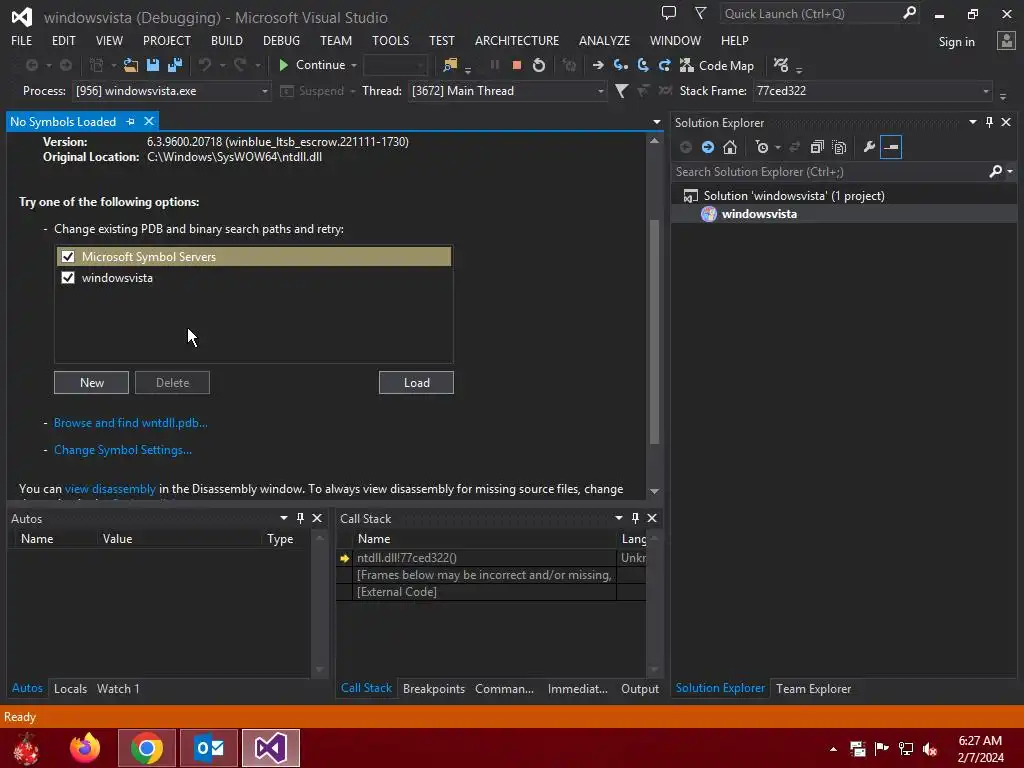Uncheck the windowsvista search path checkbox
This screenshot has height=768, width=1024.
point(68,278)
